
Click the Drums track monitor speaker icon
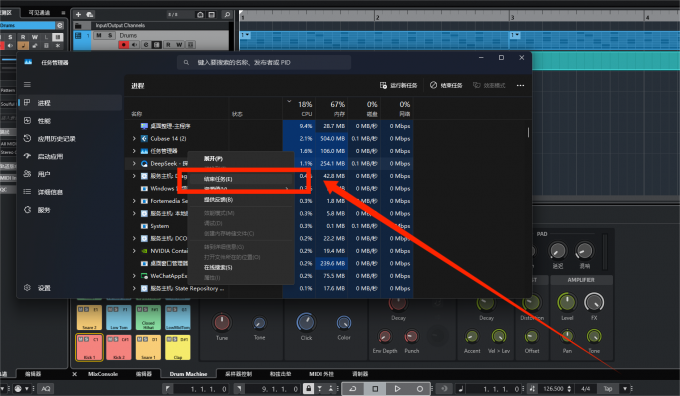click(135, 45)
